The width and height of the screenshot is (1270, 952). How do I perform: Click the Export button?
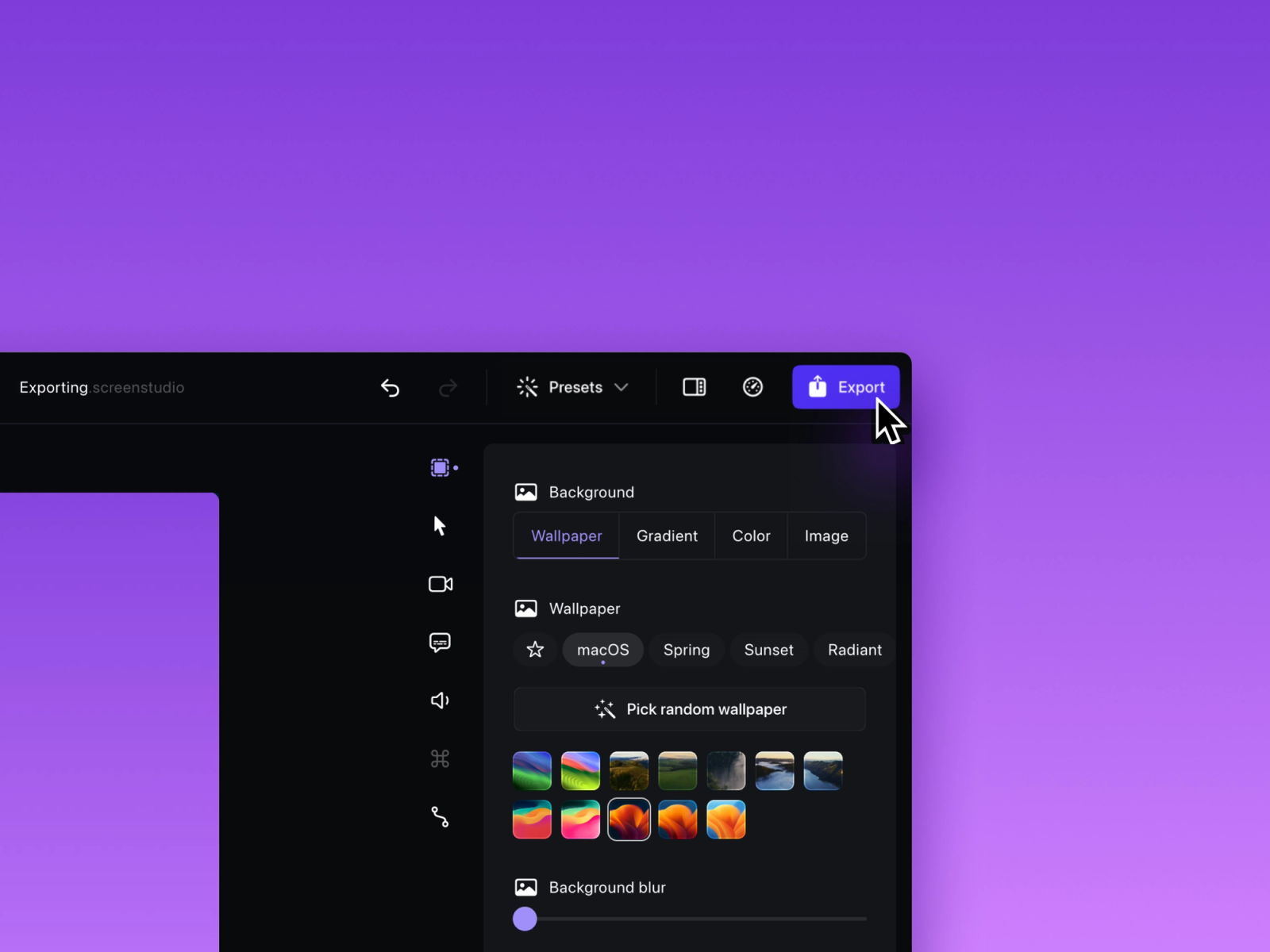tap(845, 387)
